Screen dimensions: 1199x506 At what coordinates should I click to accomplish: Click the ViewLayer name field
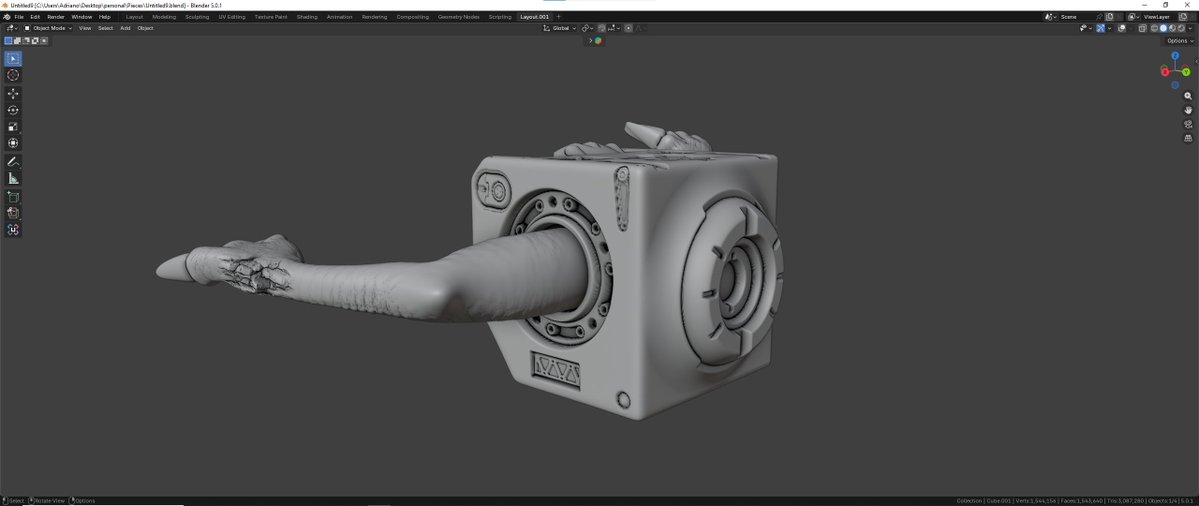click(x=1157, y=17)
